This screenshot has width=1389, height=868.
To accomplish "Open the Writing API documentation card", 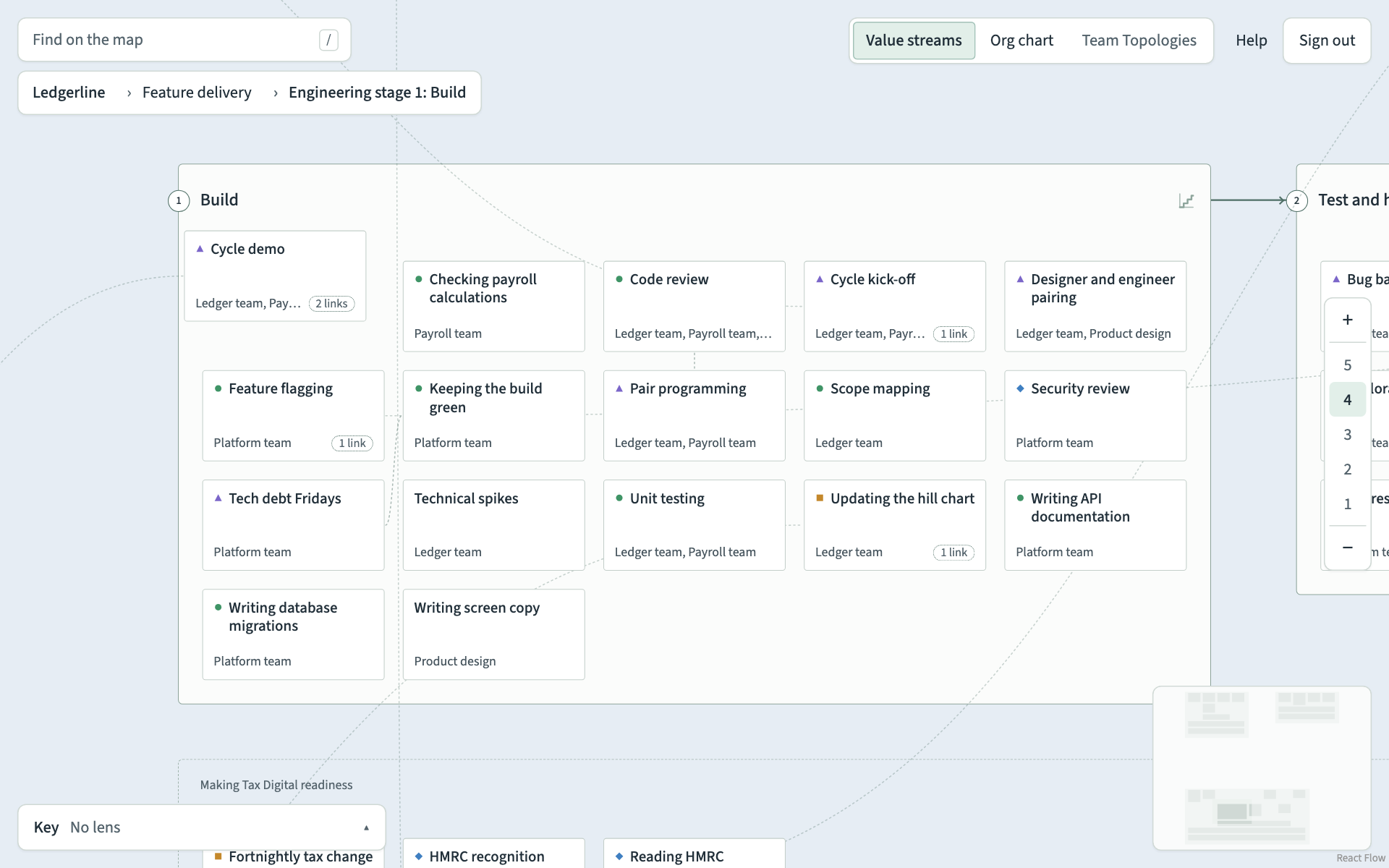I will [1095, 525].
